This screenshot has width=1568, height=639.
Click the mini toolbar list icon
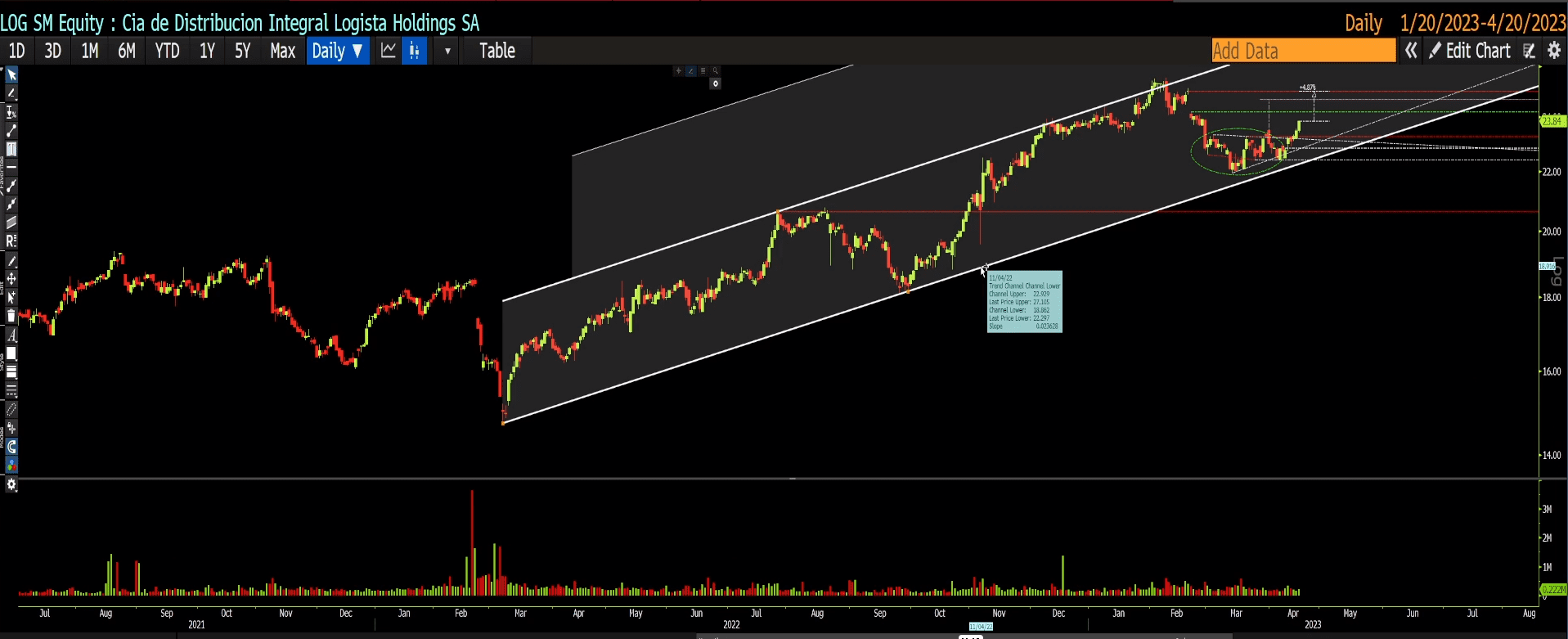pyautogui.click(x=703, y=71)
